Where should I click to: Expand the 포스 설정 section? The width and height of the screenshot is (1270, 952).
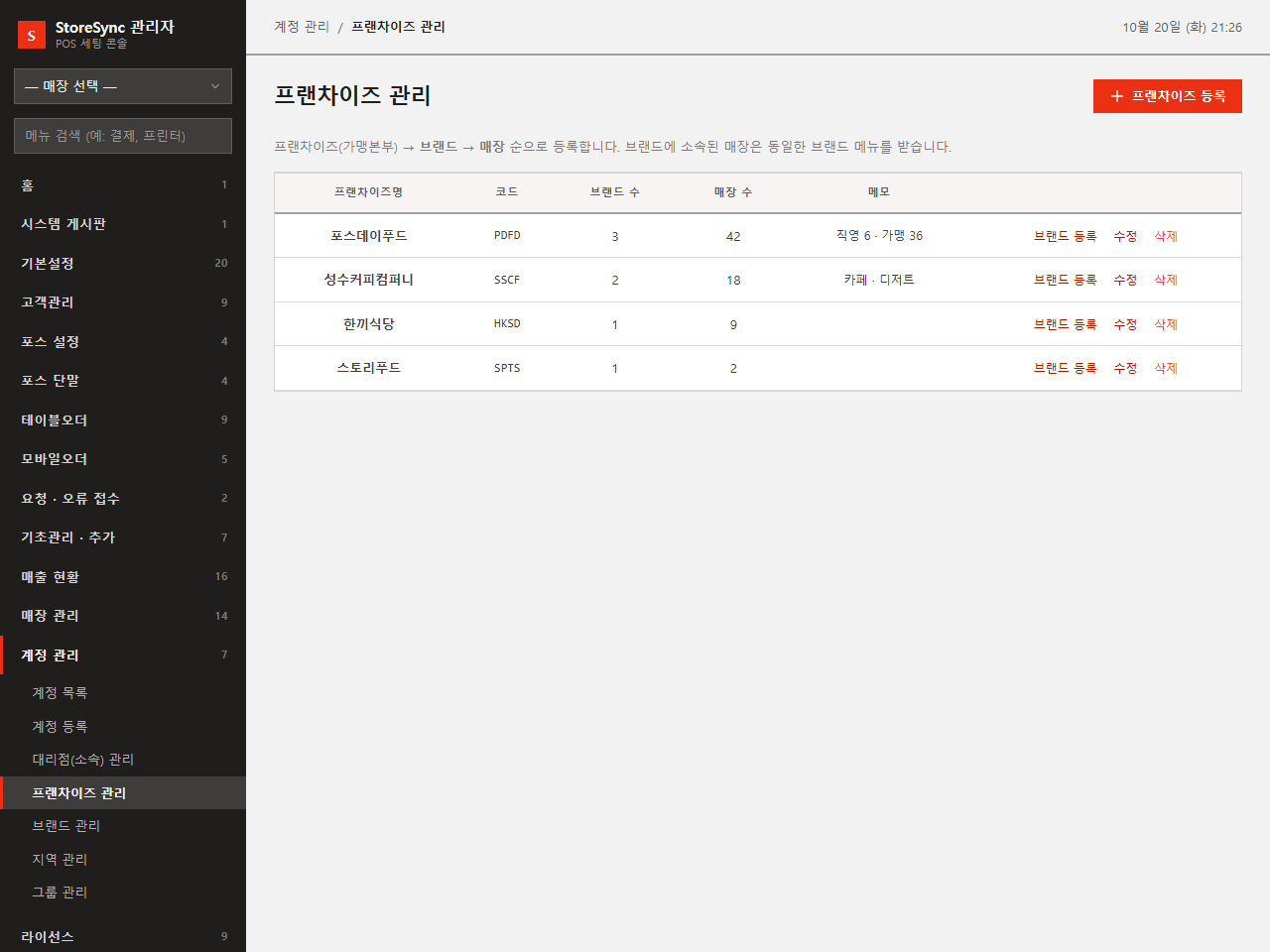[x=123, y=342]
